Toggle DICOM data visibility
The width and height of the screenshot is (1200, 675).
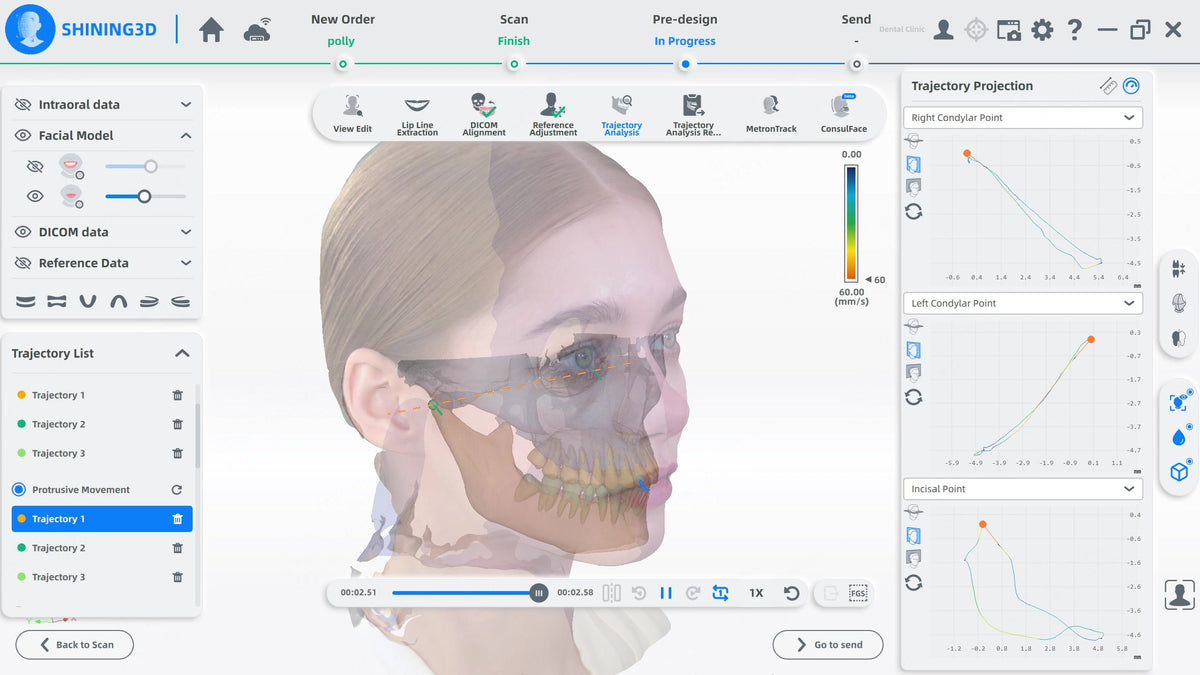click(x=23, y=232)
